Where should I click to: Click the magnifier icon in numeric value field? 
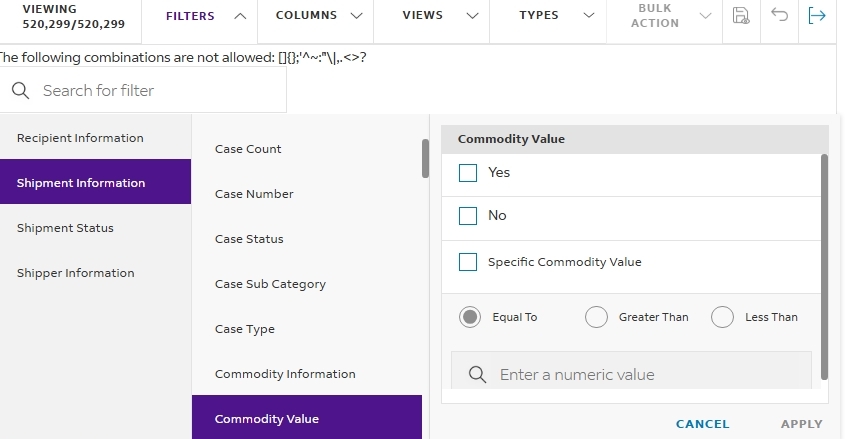(x=477, y=374)
